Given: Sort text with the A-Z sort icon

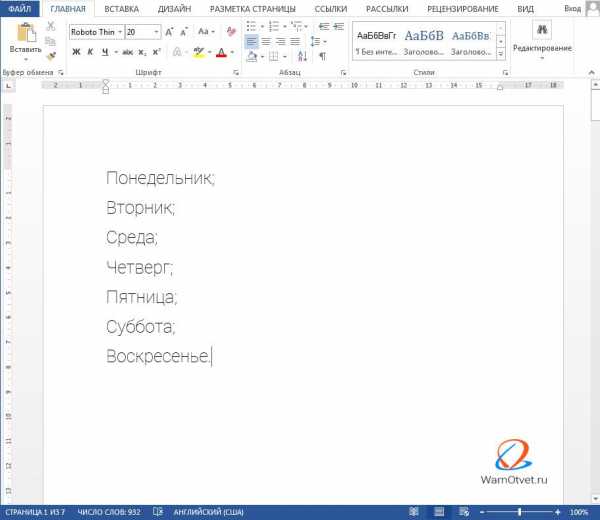Looking at the screenshot, I should tap(303, 56).
